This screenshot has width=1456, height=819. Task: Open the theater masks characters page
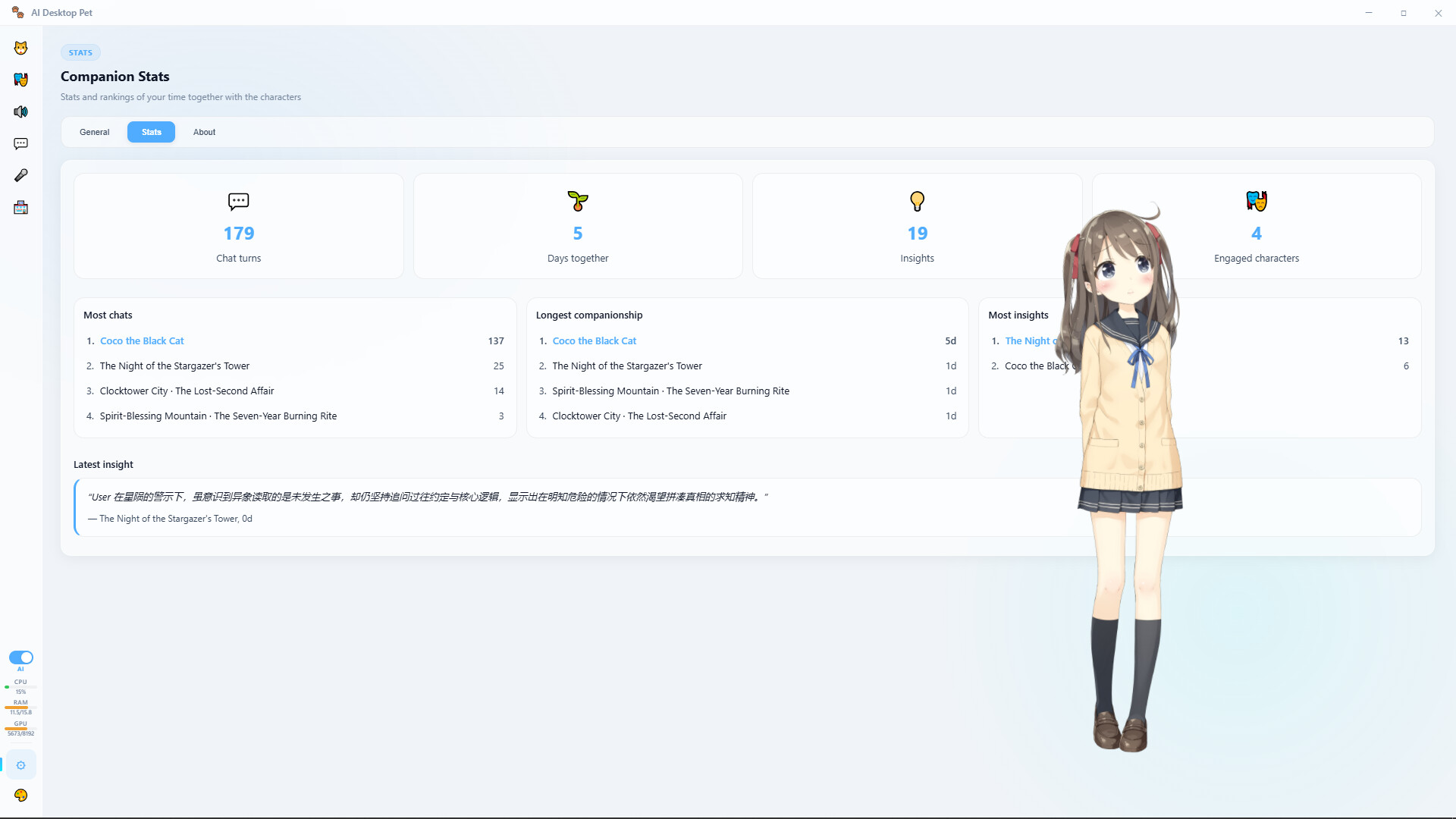click(x=20, y=80)
